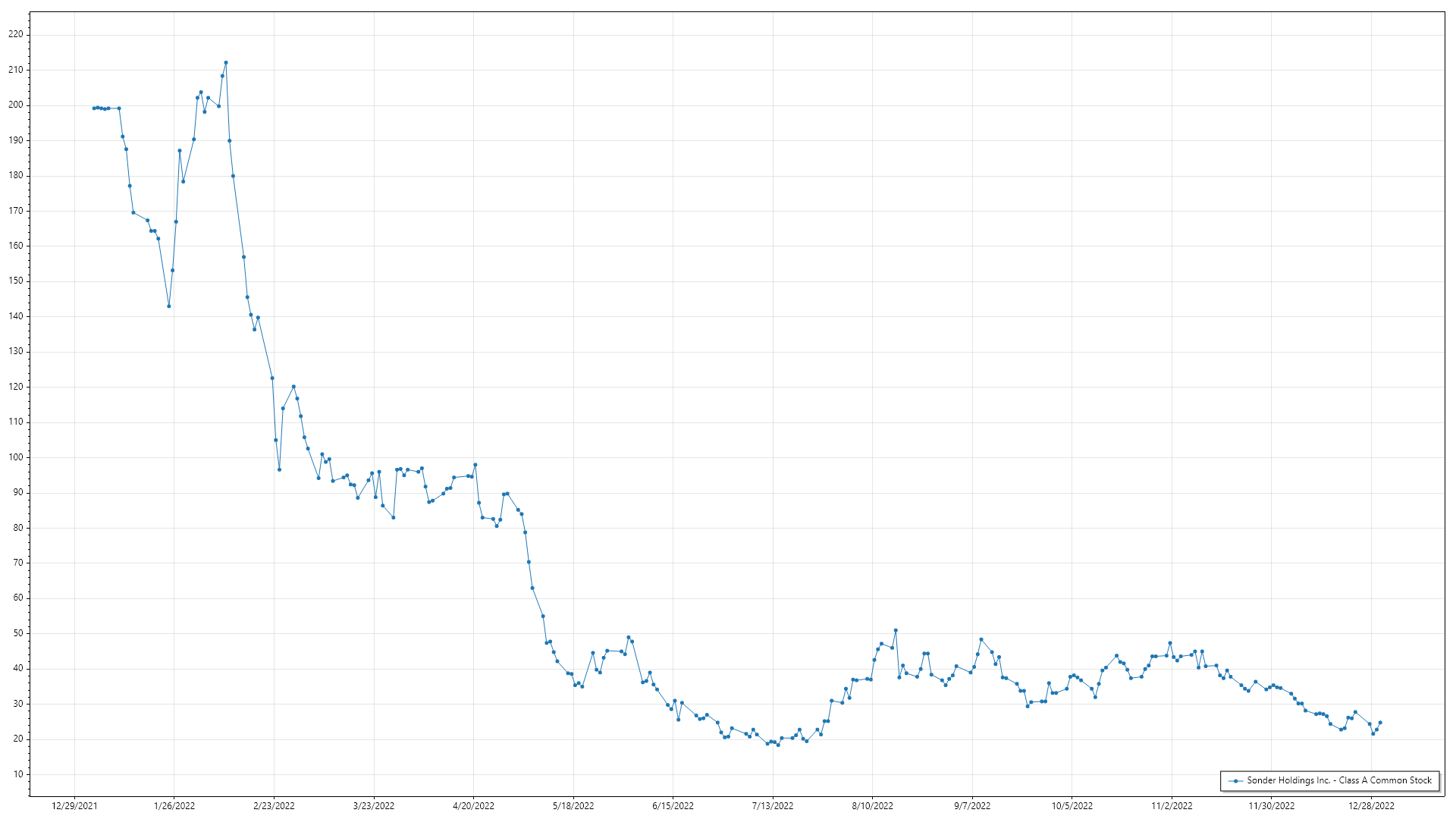Click the 11/2/2022 x-axis date label
The image size is (1456, 819).
tap(1172, 805)
